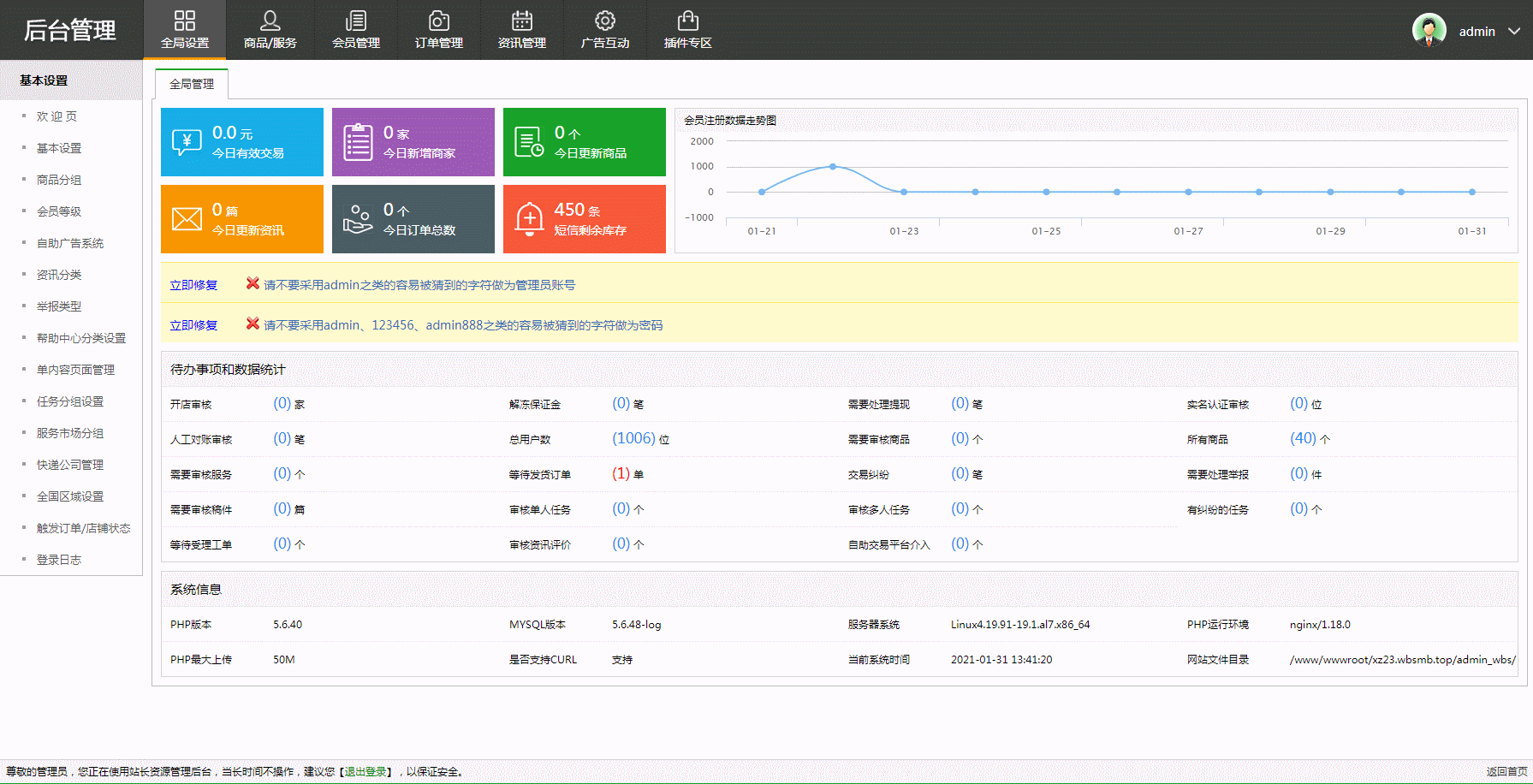Click the nginx/1.18.0 PHP运行环境 value

point(1320,625)
